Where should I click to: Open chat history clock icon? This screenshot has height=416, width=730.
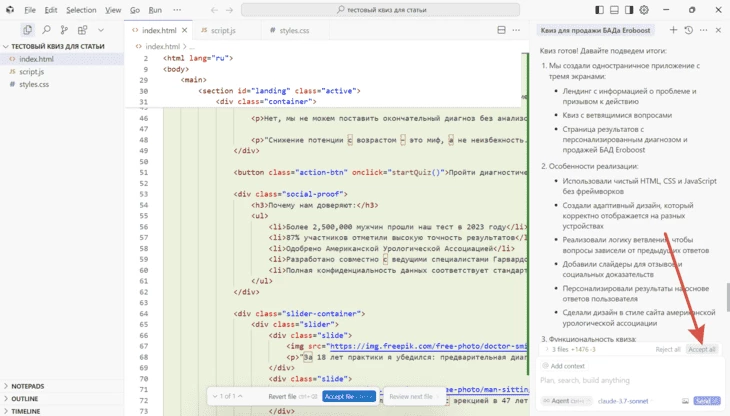[x=689, y=30]
